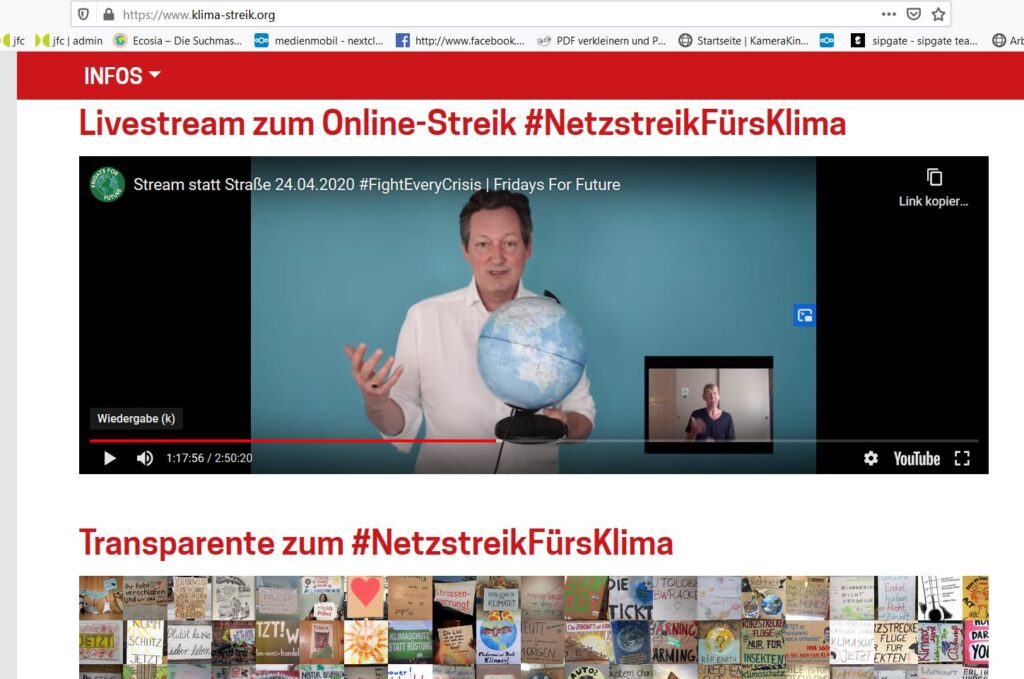This screenshot has width=1024, height=679.
Task: Open the Facebook bookmark in toolbar
Action: (x=460, y=41)
